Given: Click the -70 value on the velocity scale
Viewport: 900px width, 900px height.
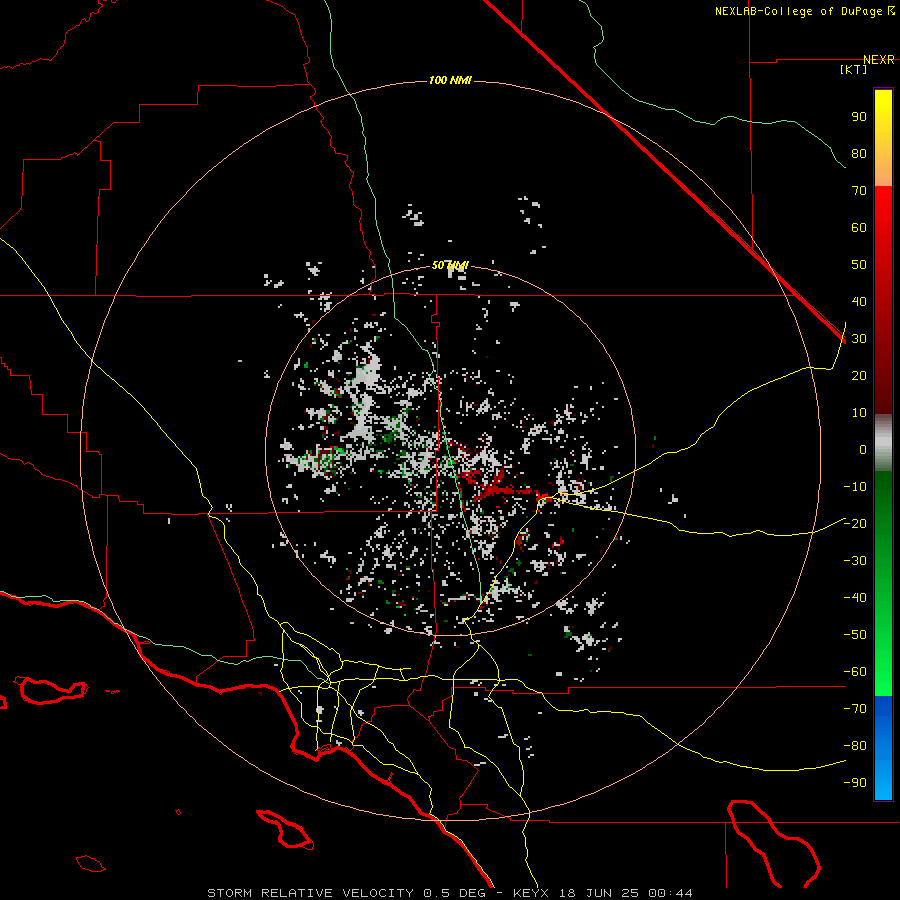Looking at the screenshot, I should click(x=855, y=709).
